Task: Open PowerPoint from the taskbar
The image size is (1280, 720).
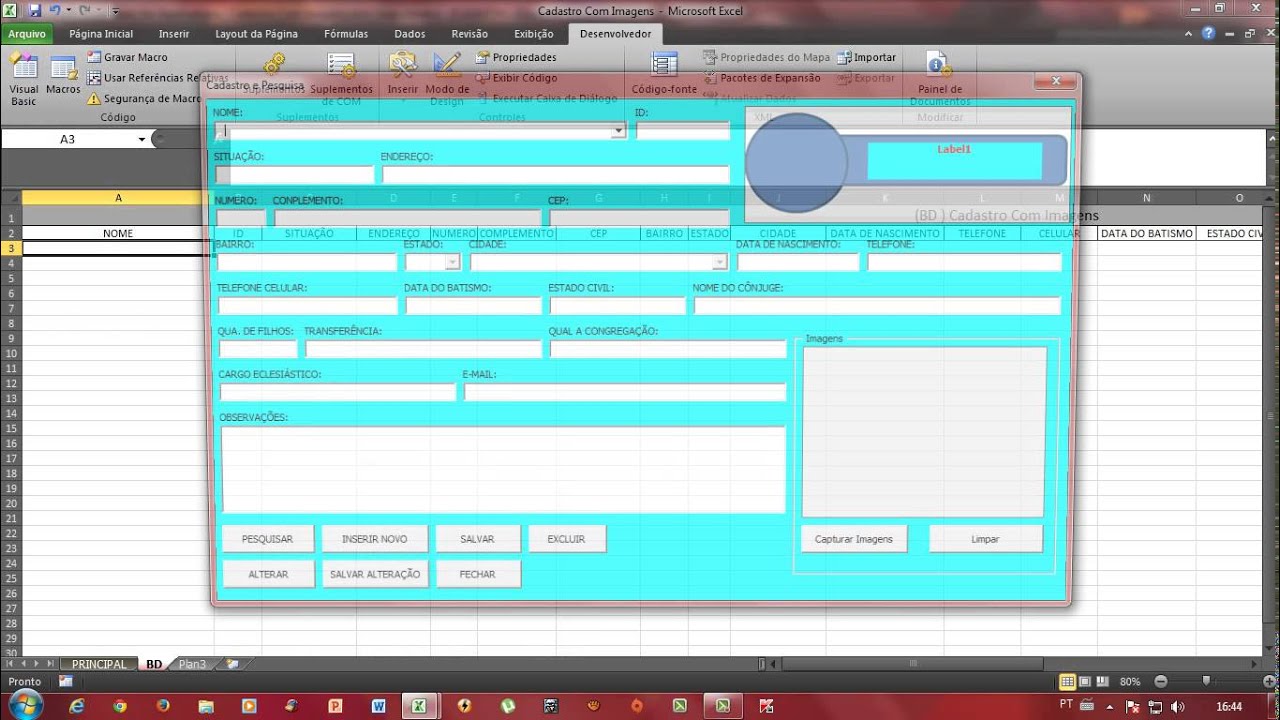Action: pos(335,705)
